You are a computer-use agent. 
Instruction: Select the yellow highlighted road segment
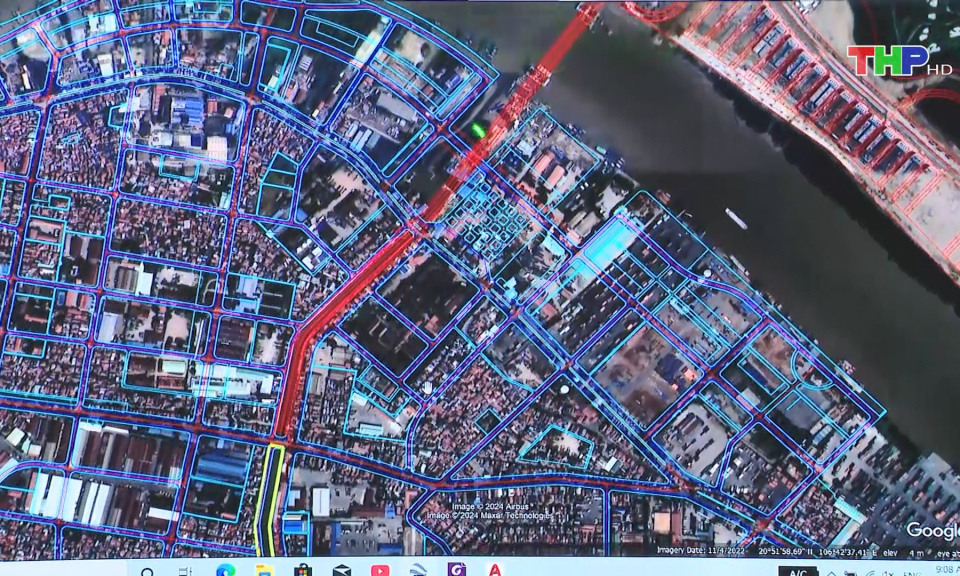click(x=269, y=498)
